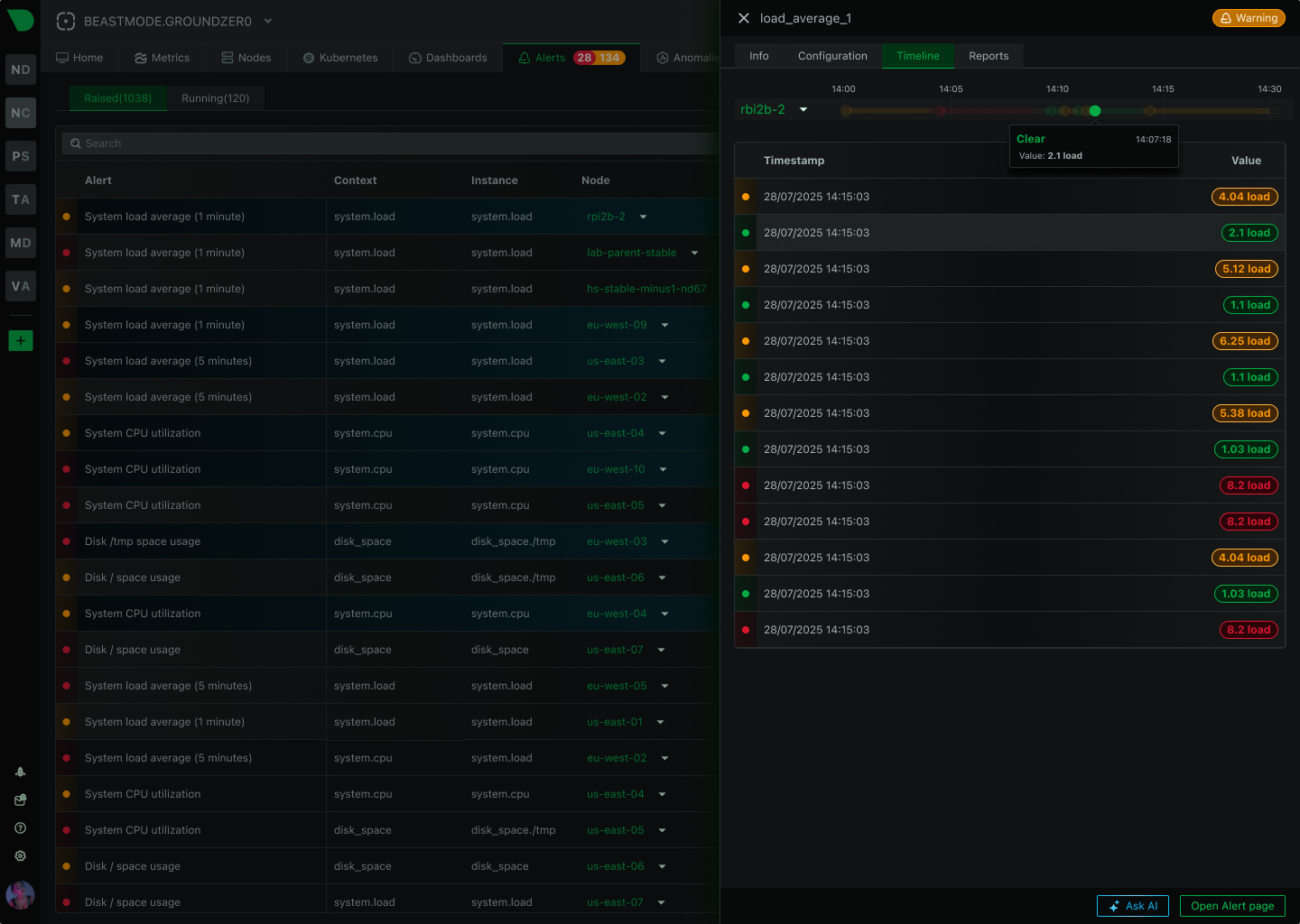View the Running(120) alerts tab
1300x924 pixels.
coord(216,98)
